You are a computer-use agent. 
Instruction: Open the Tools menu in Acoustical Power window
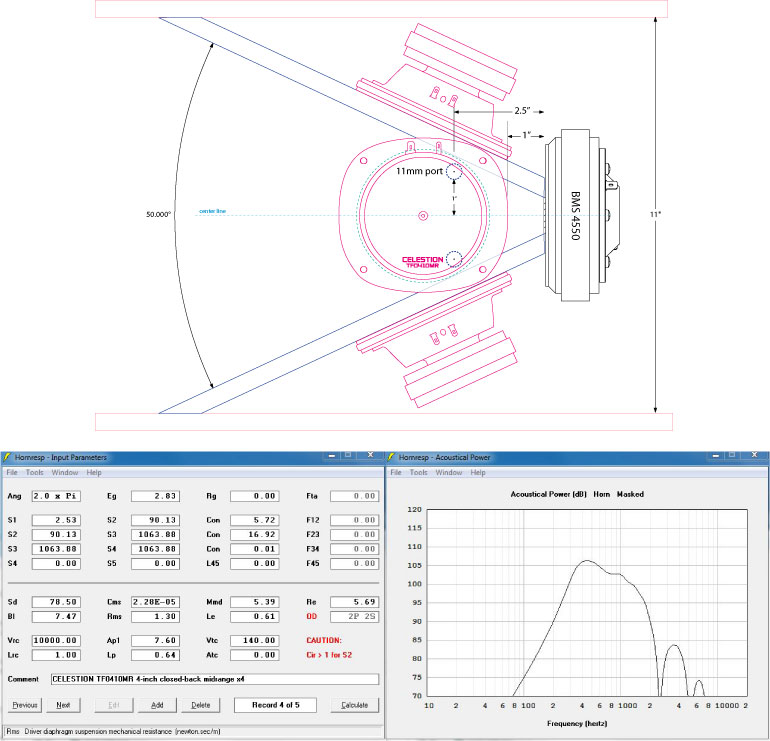click(x=418, y=472)
